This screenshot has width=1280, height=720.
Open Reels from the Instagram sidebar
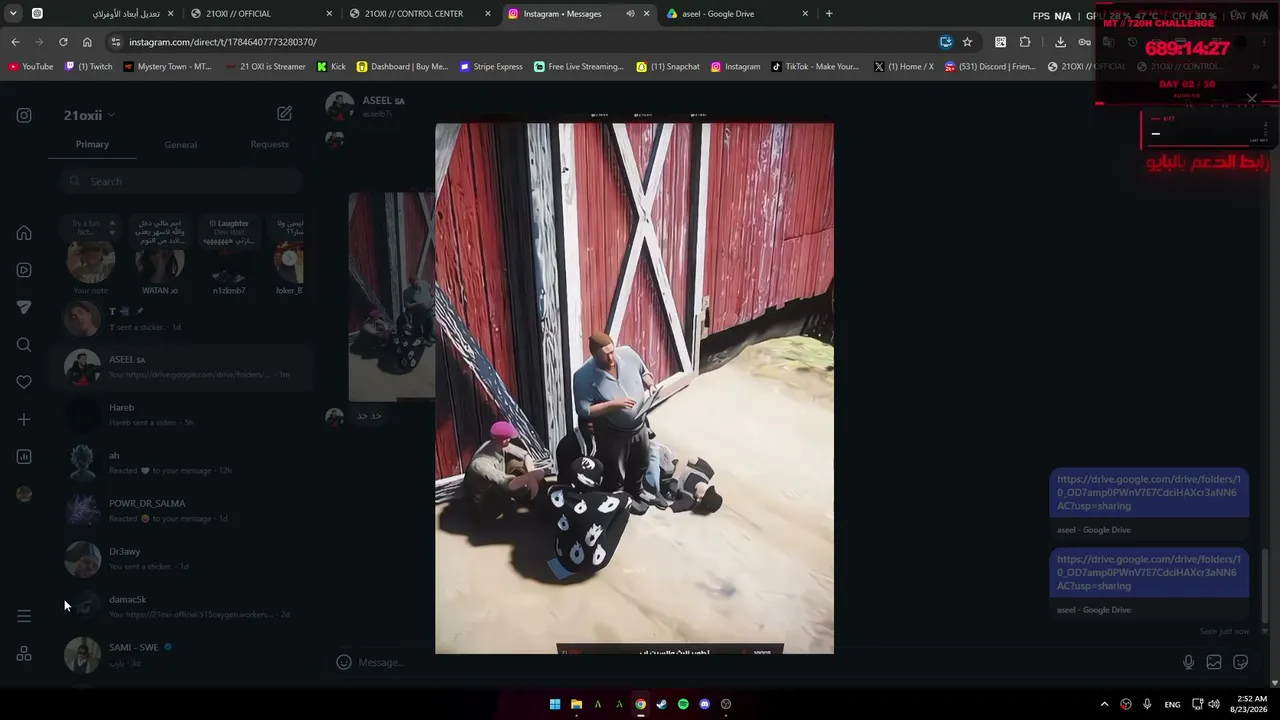tap(24, 270)
